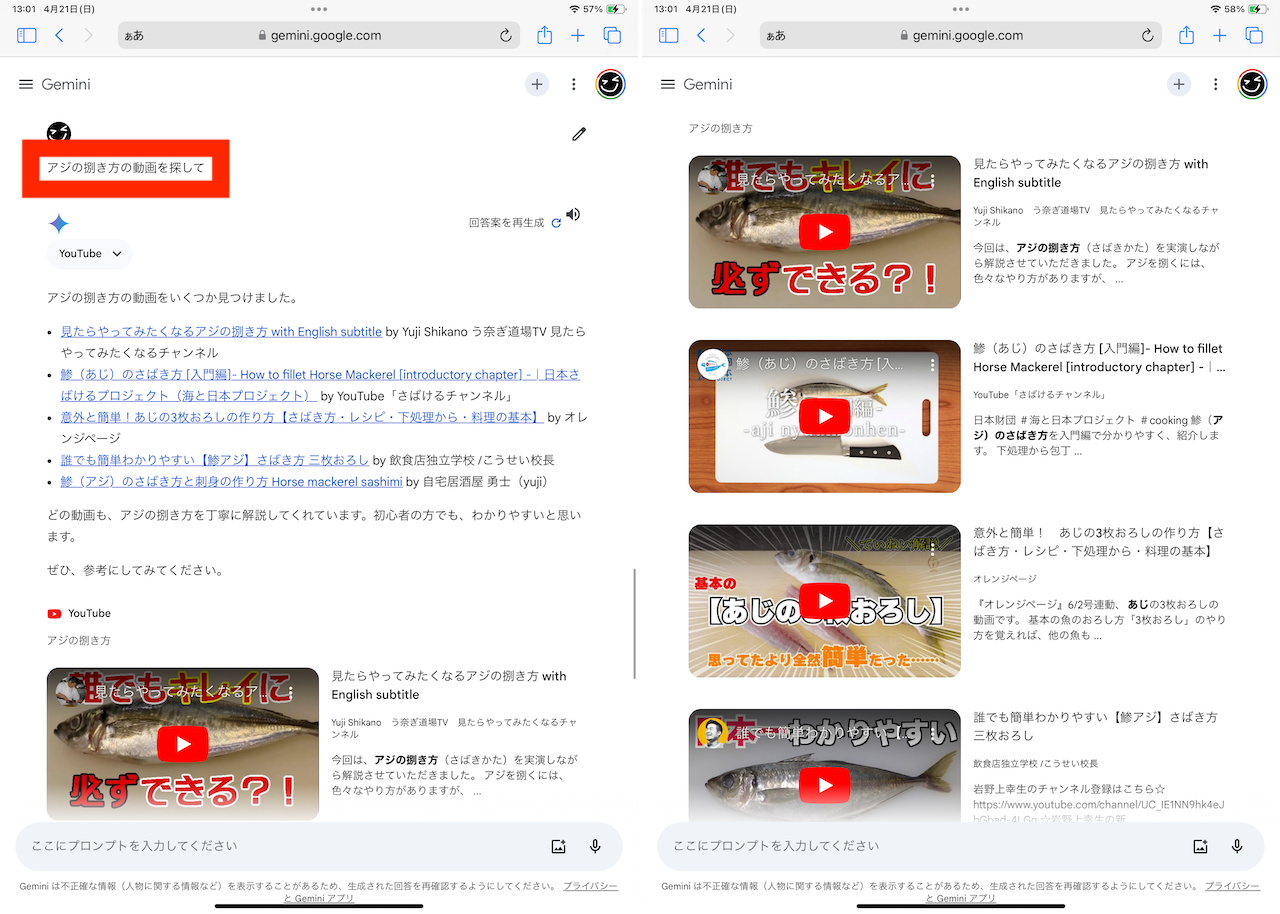The width and height of the screenshot is (1280, 914).
Task: Tap microphone in right prompt bar
Action: point(1237,846)
